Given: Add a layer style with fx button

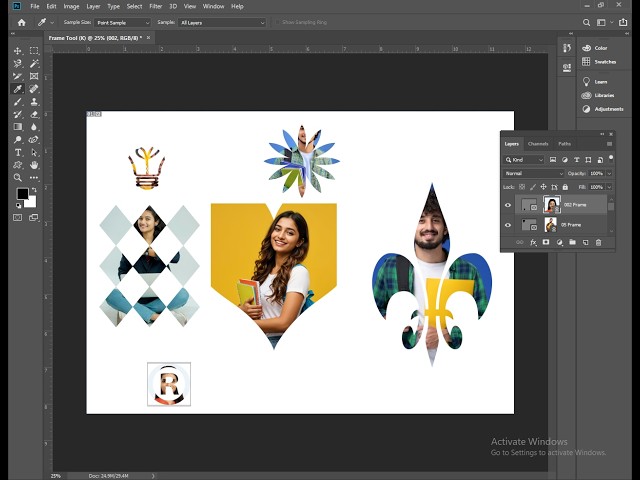Looking at the screenshot, I should (533, 242).
